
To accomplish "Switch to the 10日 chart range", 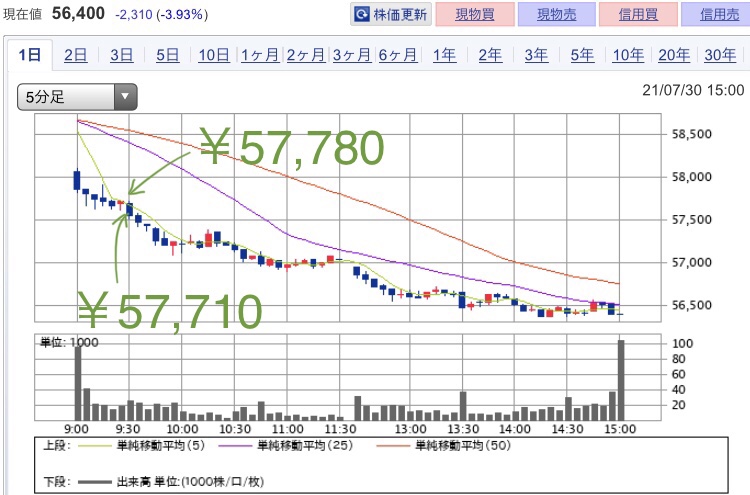I will (214, 55).
